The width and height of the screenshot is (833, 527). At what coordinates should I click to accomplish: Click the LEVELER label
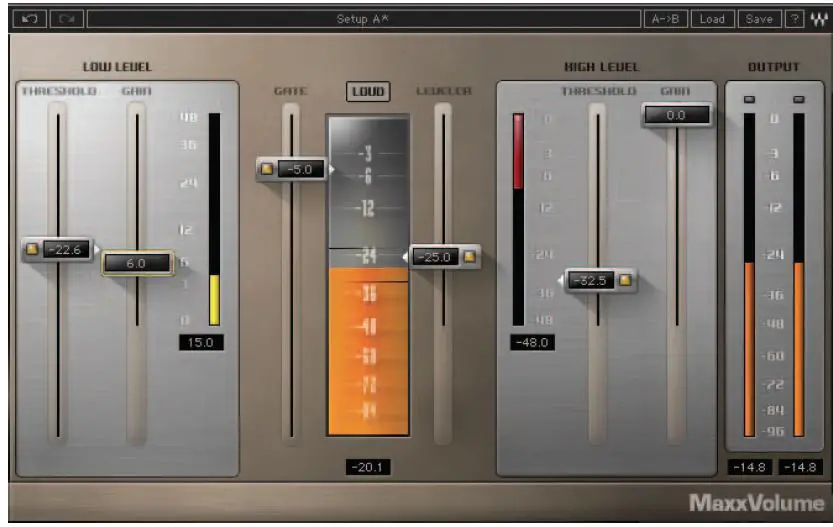point(444,91)
